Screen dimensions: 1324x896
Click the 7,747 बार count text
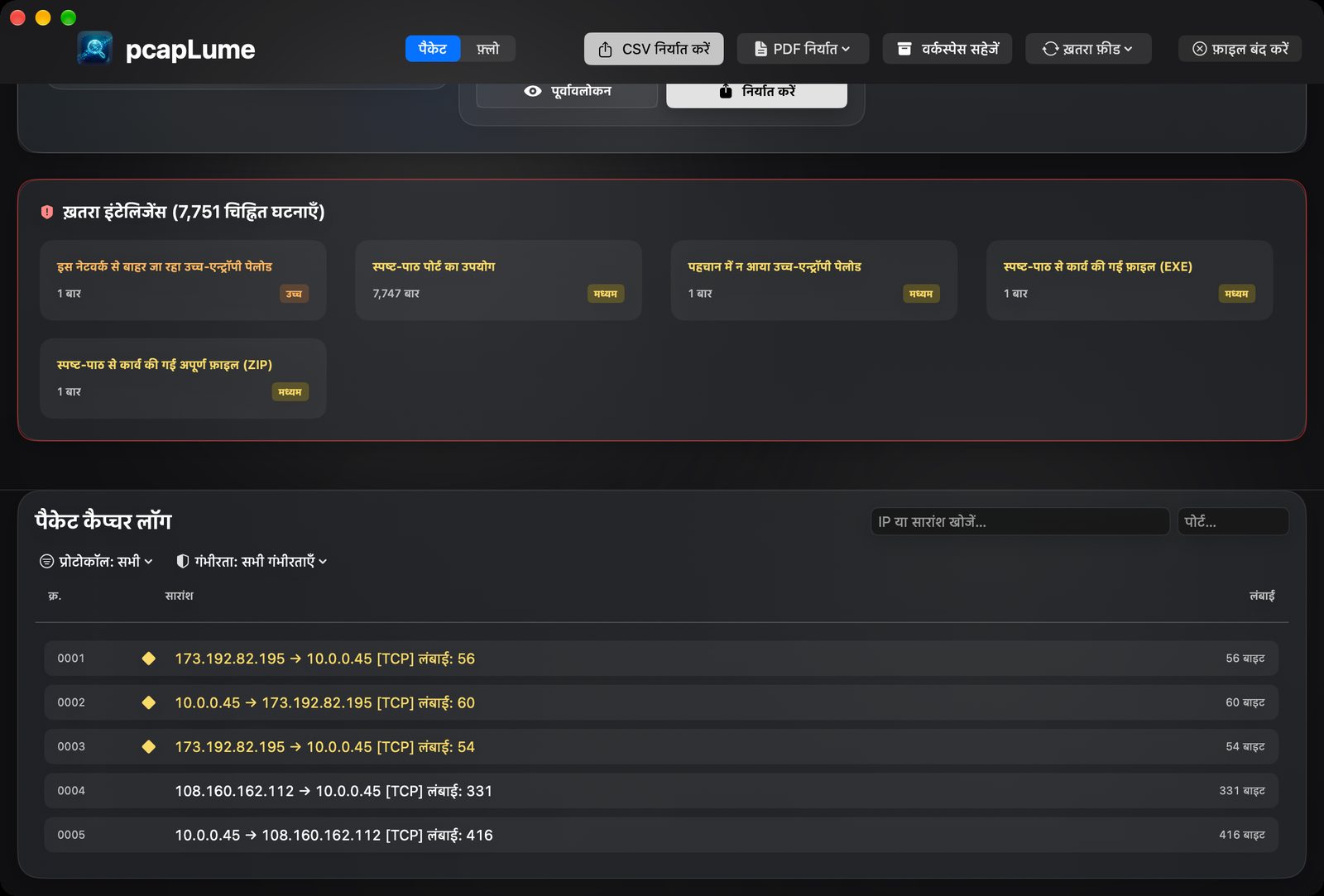396,294
